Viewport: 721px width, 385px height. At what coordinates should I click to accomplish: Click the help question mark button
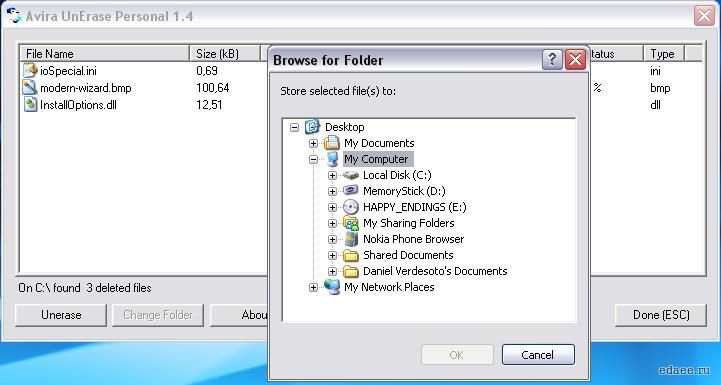click(x=552, y=60)
